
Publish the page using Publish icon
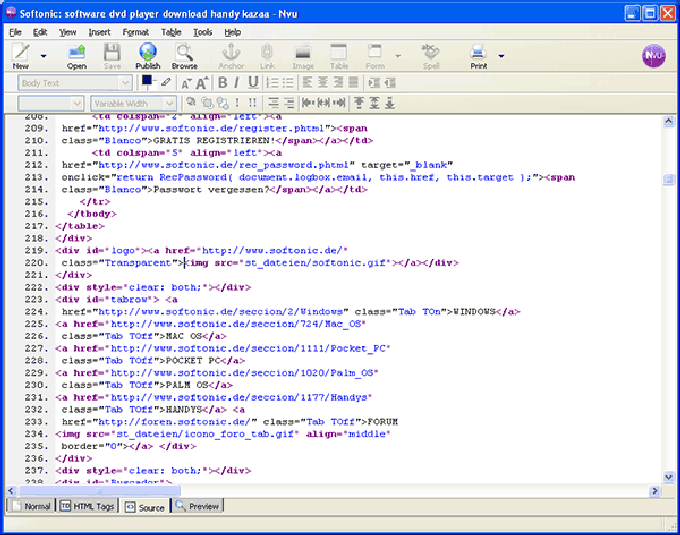(148, 55)
